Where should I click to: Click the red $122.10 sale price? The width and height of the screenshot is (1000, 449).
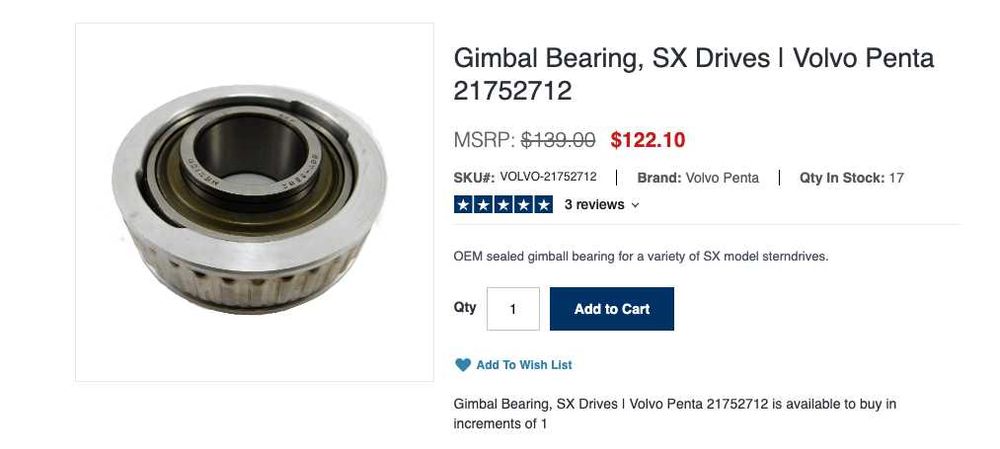pyautogui.click(x=647, y=140)
